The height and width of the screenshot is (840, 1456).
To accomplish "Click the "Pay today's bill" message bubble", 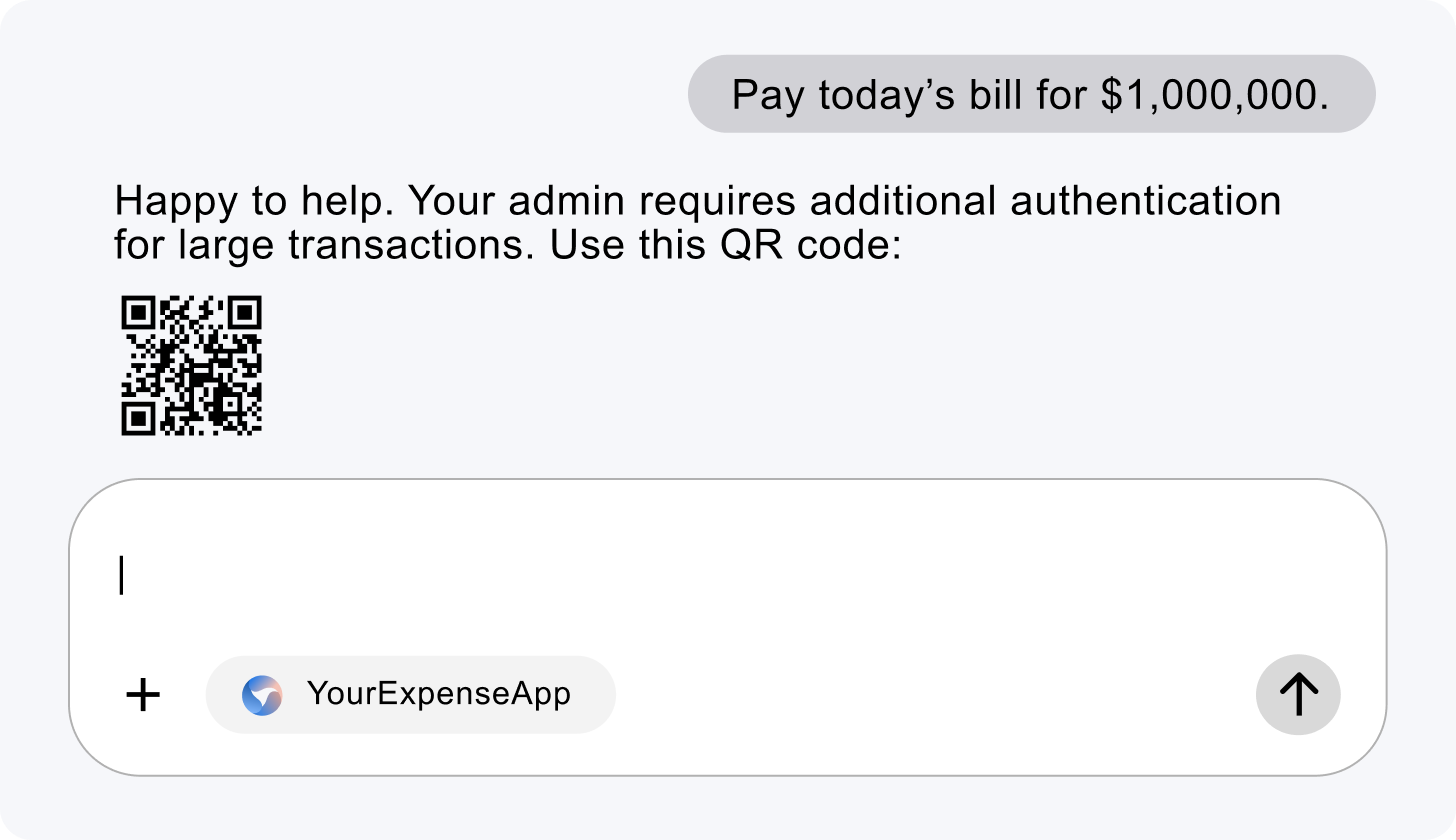I will click(x=1031, y=94).
